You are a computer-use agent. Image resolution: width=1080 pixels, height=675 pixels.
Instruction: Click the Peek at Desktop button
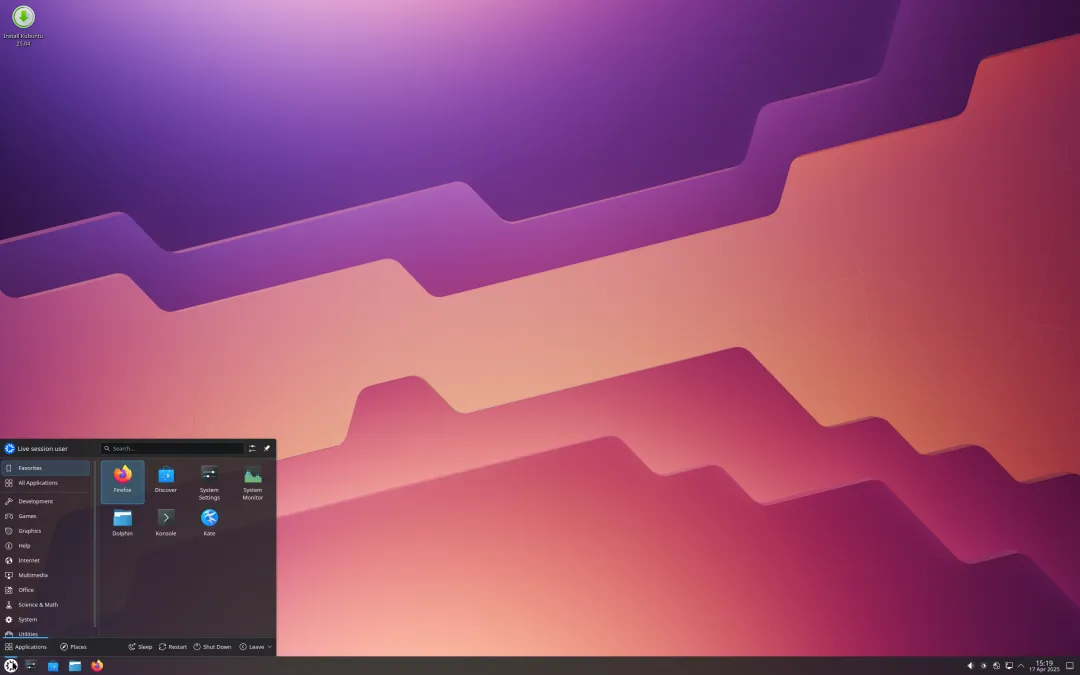pos(1070,666)
